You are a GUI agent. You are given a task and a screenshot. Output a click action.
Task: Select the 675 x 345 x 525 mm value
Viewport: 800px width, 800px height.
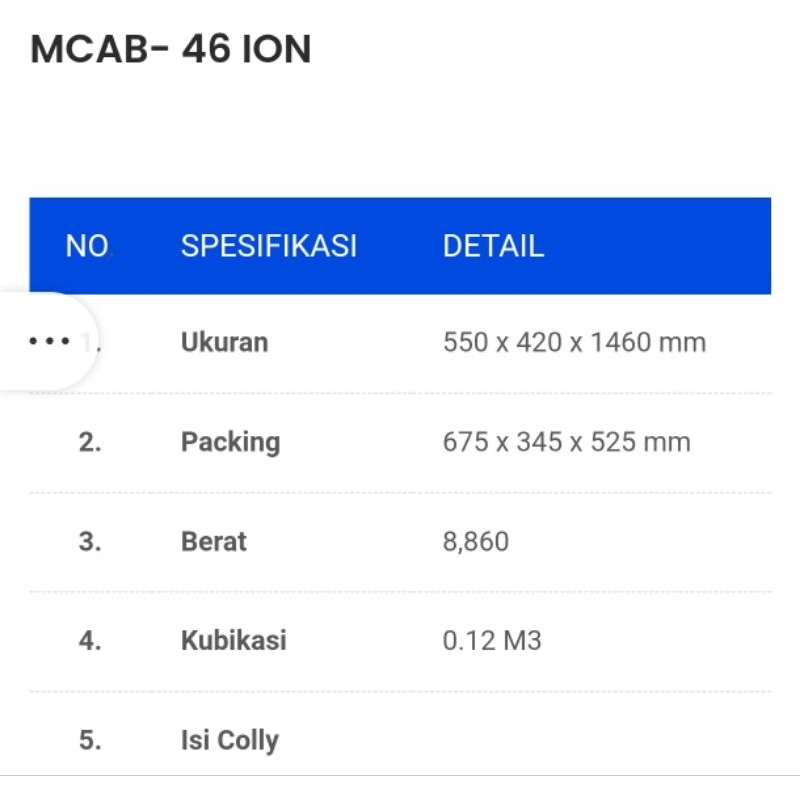click(x=566, y=442)
